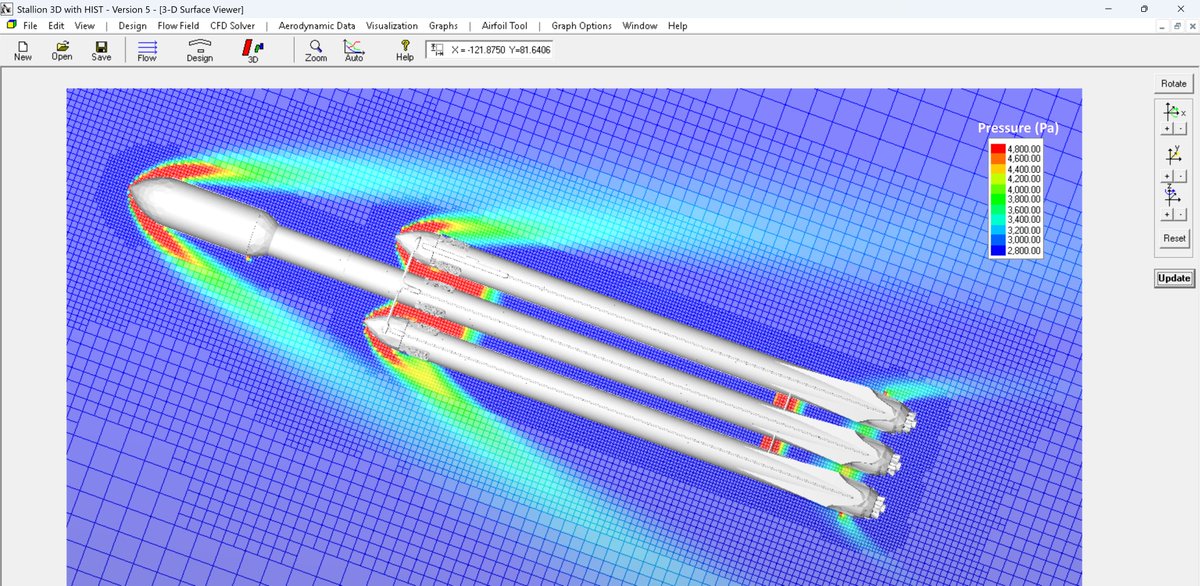Decrease Y-axis rotation with minus button
Viewport: 1200px width, 586px height.
tap(1179, 174)
